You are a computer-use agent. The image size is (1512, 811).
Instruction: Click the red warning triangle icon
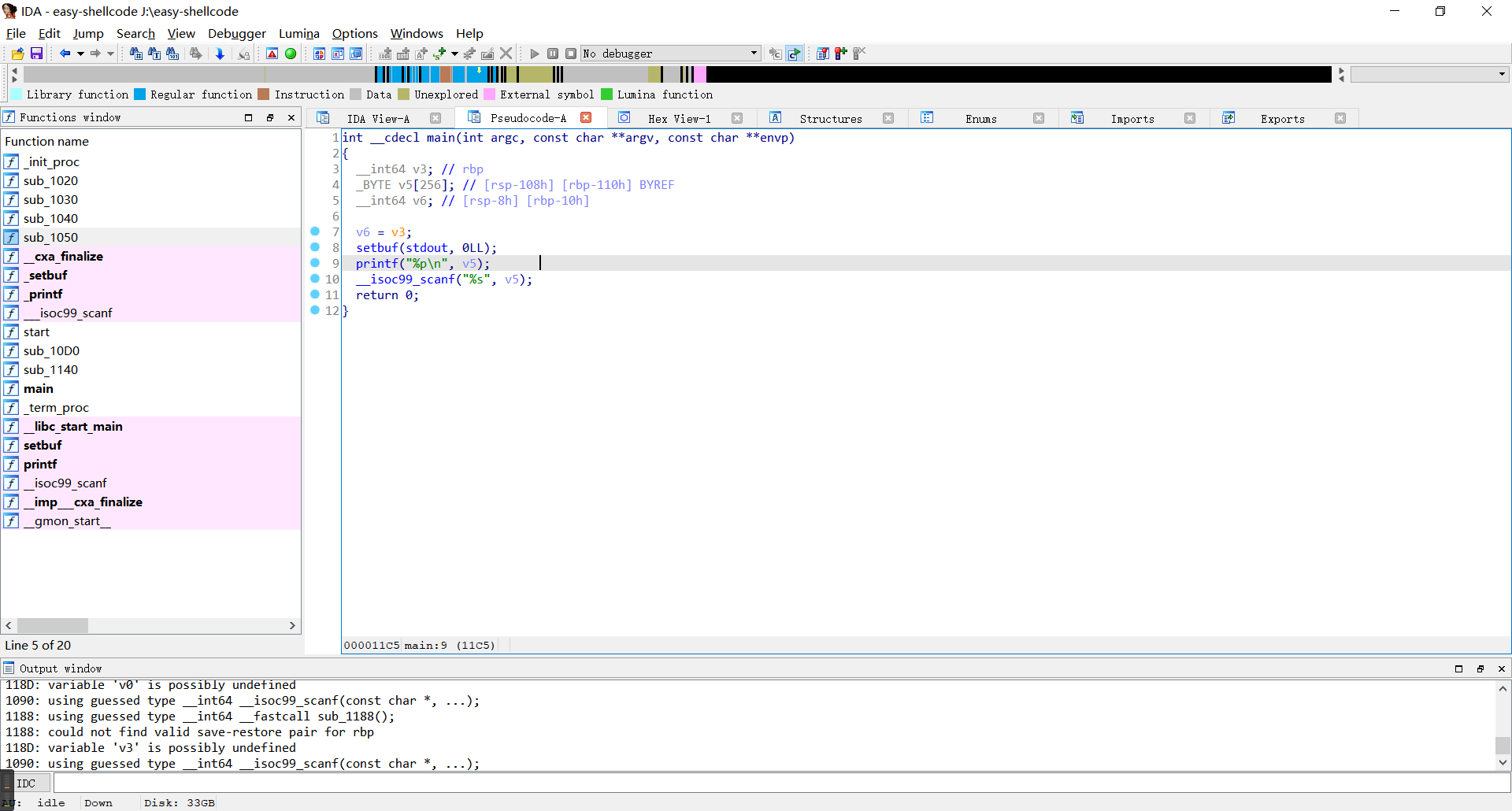[x=272, y=54]
